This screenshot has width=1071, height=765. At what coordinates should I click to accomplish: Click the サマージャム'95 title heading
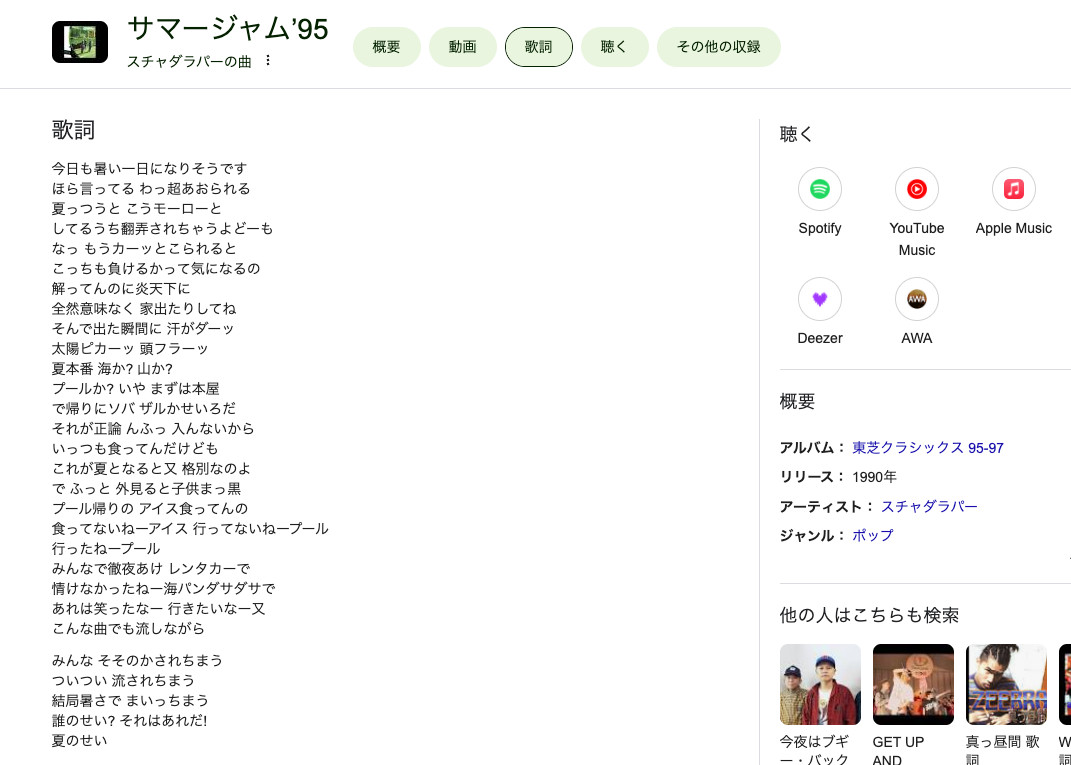(x=227, y=29)
